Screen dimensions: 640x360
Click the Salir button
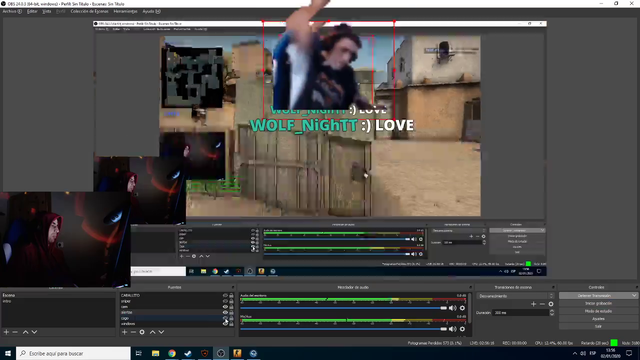pos(598,327)
